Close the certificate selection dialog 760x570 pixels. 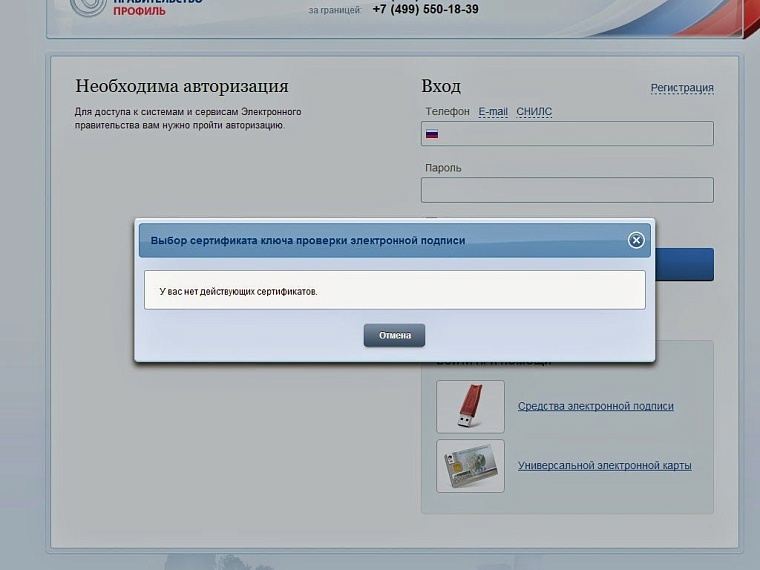click(x=635, y=240)
